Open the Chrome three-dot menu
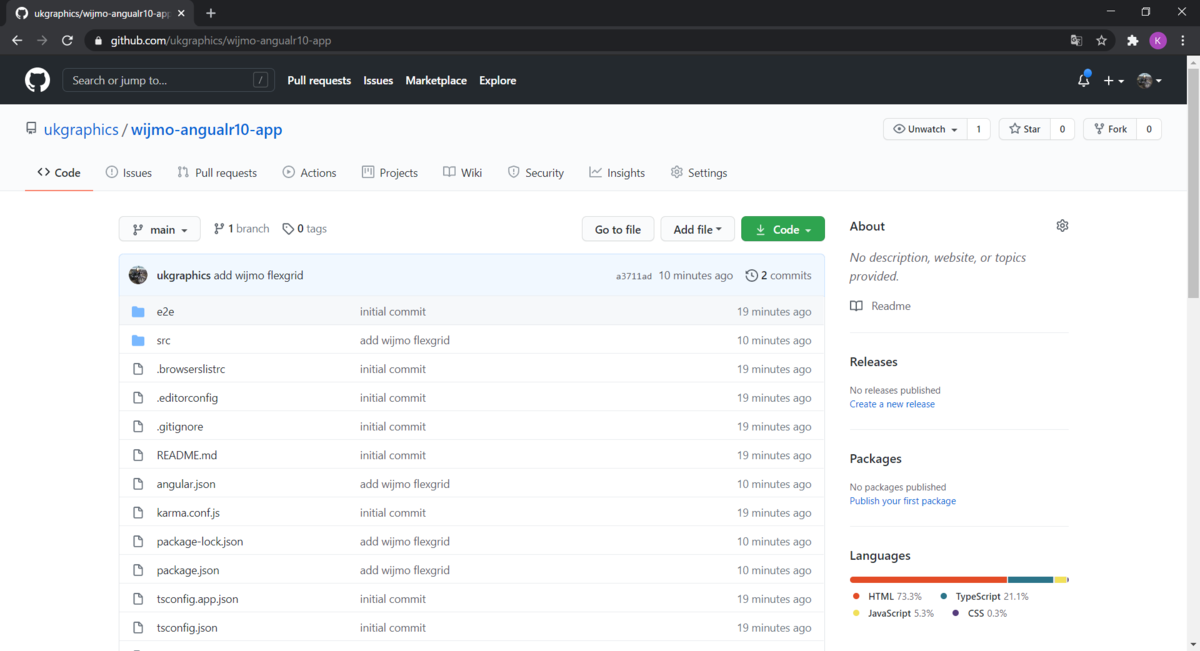Viewport: 1200px width, 651px height. (1184, 40)
